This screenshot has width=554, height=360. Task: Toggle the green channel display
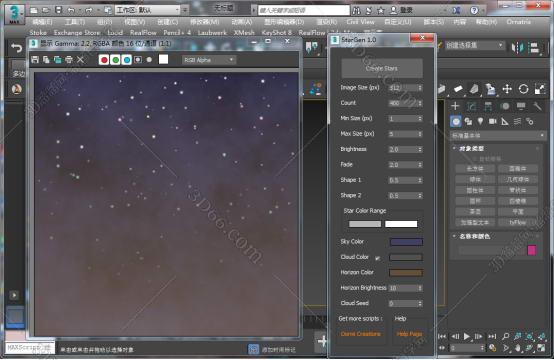coord(115,60)
